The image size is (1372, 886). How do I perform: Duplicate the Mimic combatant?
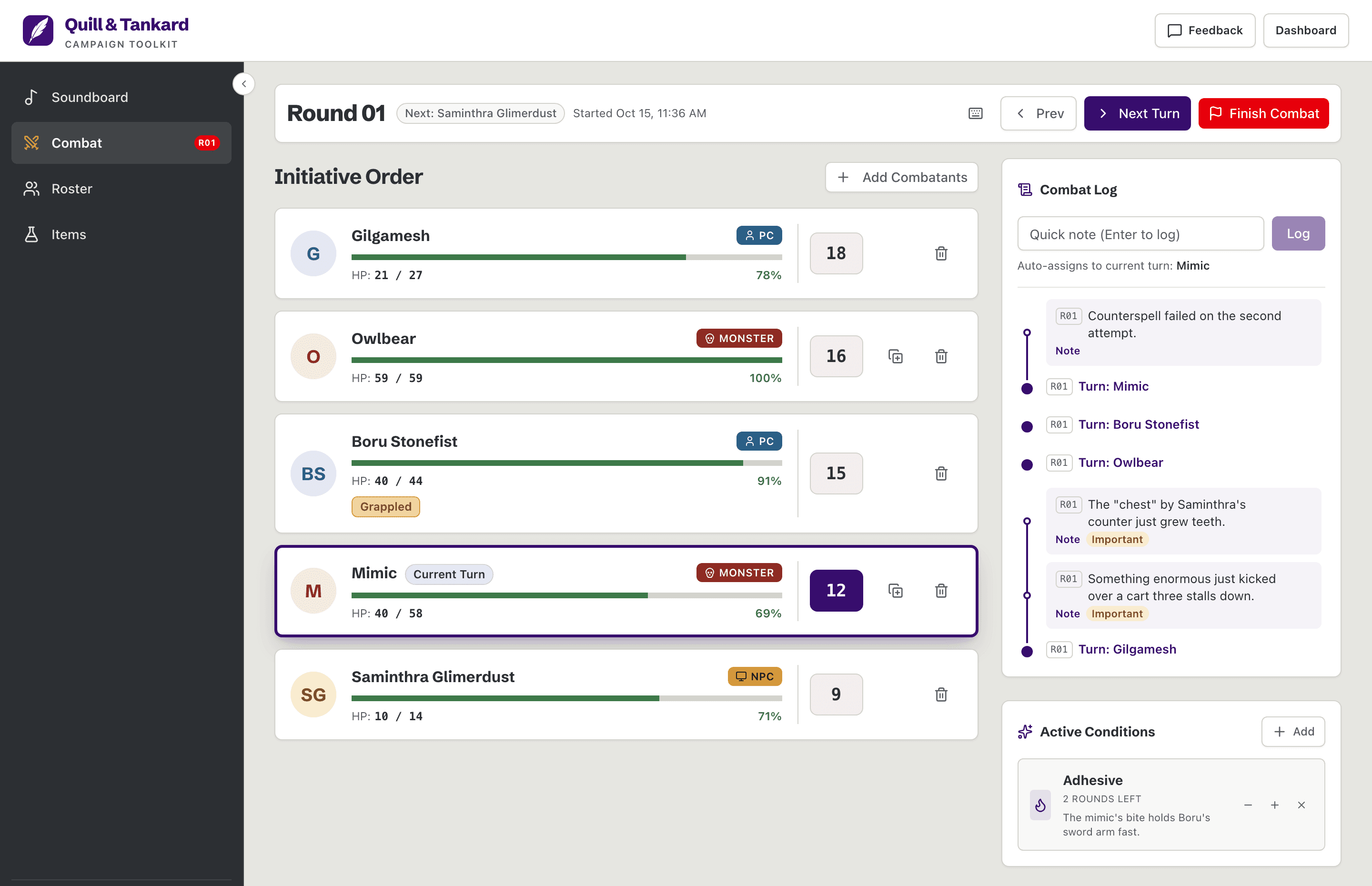coord(895,590)
